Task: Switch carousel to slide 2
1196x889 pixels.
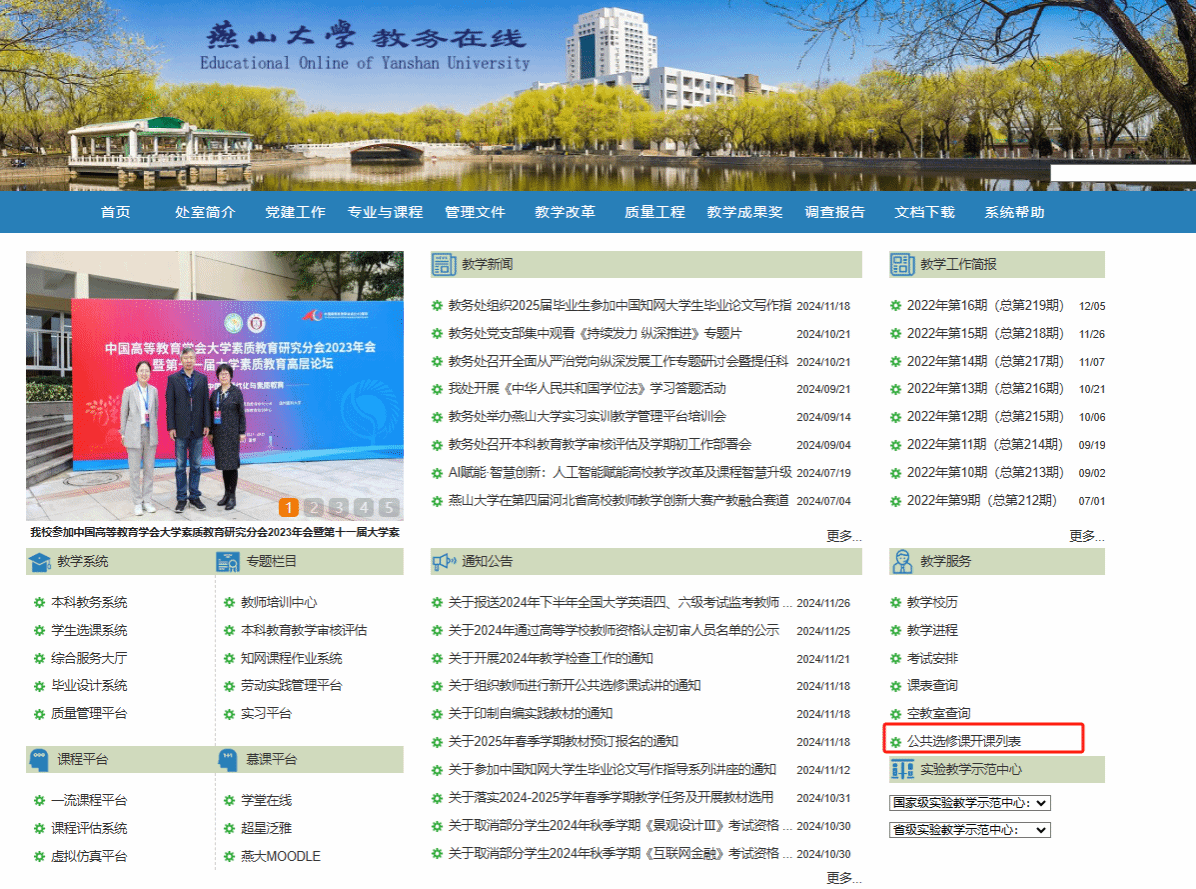Action: pyautogui.click(x=313, y=508)
